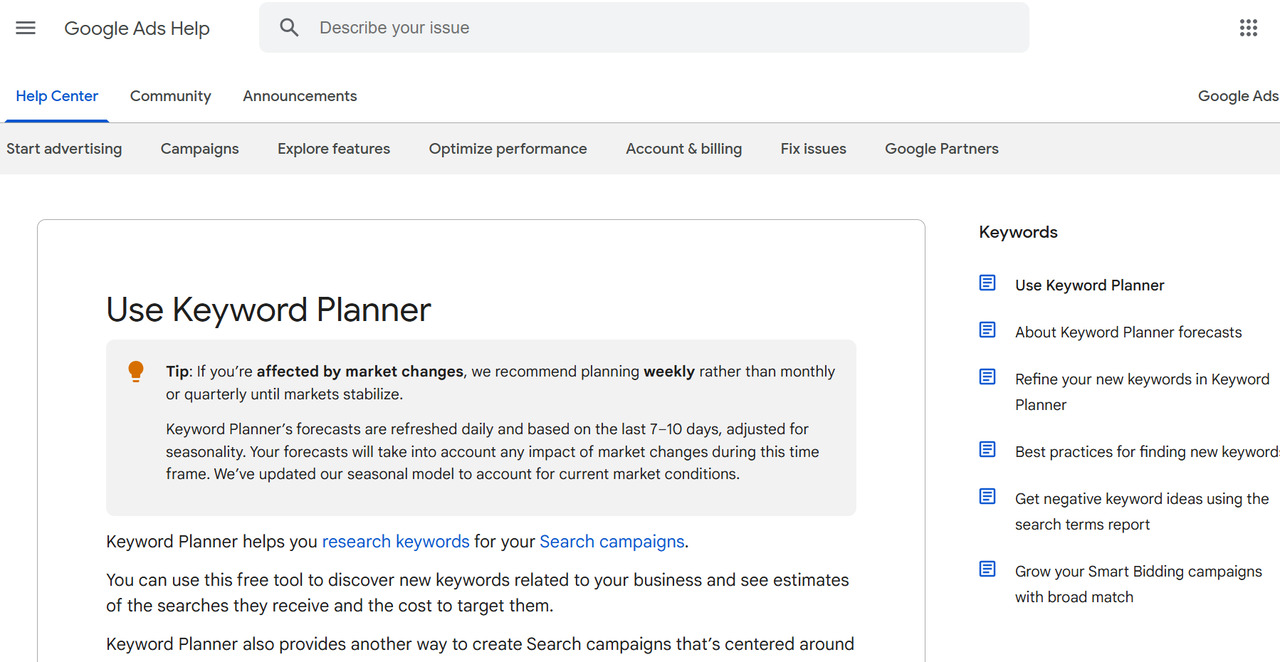This screenshot has width=1280, height=662.
Task: Open the Google Partners menu
Action: click(x=942, y=149)
